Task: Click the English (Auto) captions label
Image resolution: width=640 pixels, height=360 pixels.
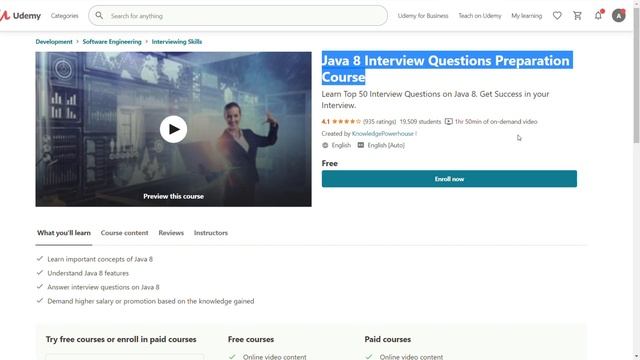Action: pyautogui.click(x=386, y=145)
